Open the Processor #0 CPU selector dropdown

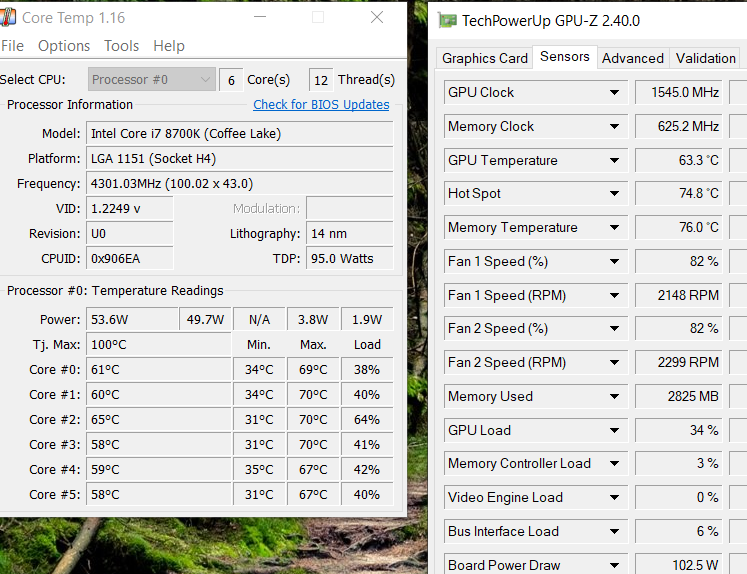pos(151,79)
